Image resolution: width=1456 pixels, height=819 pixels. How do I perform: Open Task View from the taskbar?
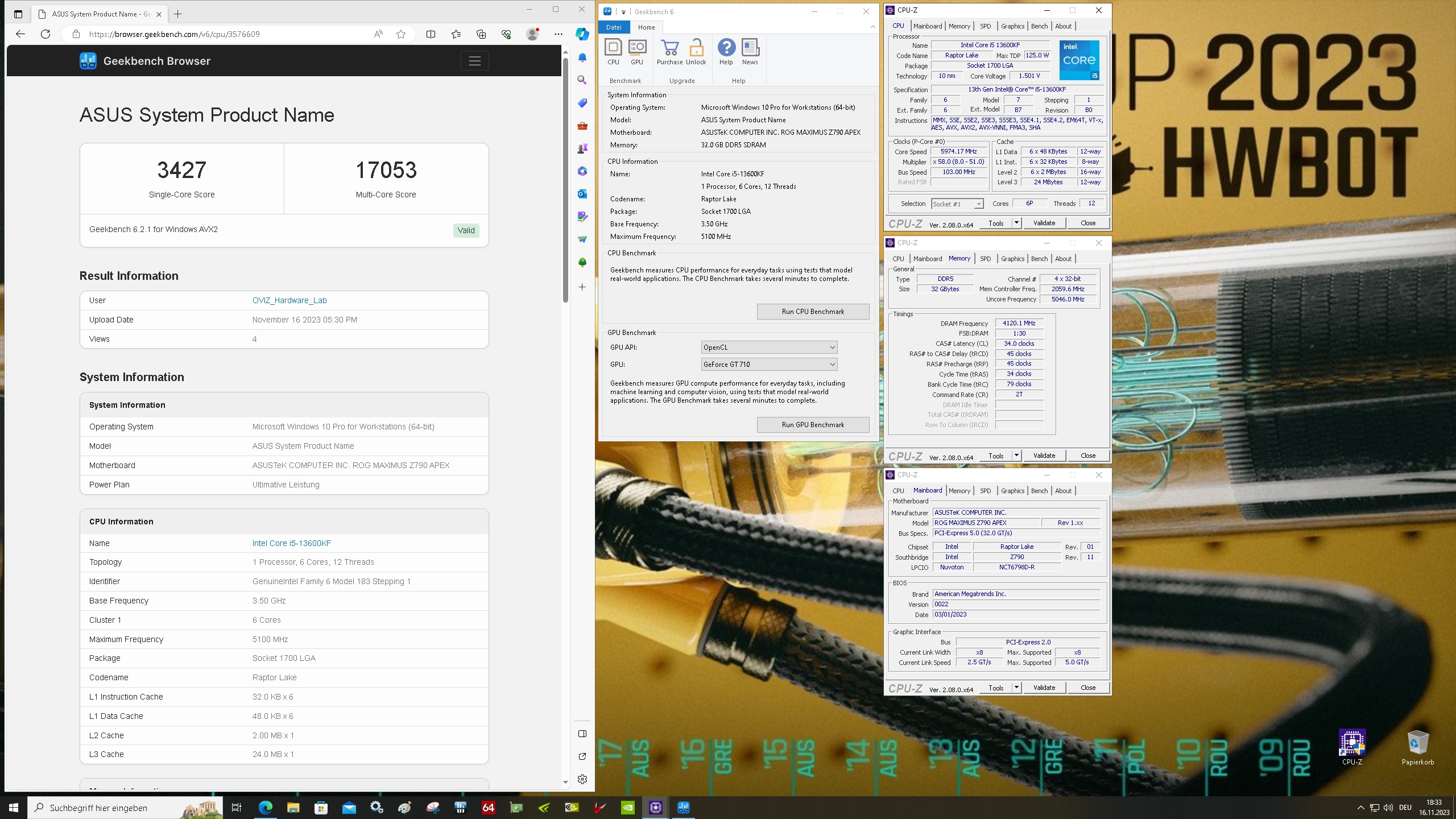[237, 808]
